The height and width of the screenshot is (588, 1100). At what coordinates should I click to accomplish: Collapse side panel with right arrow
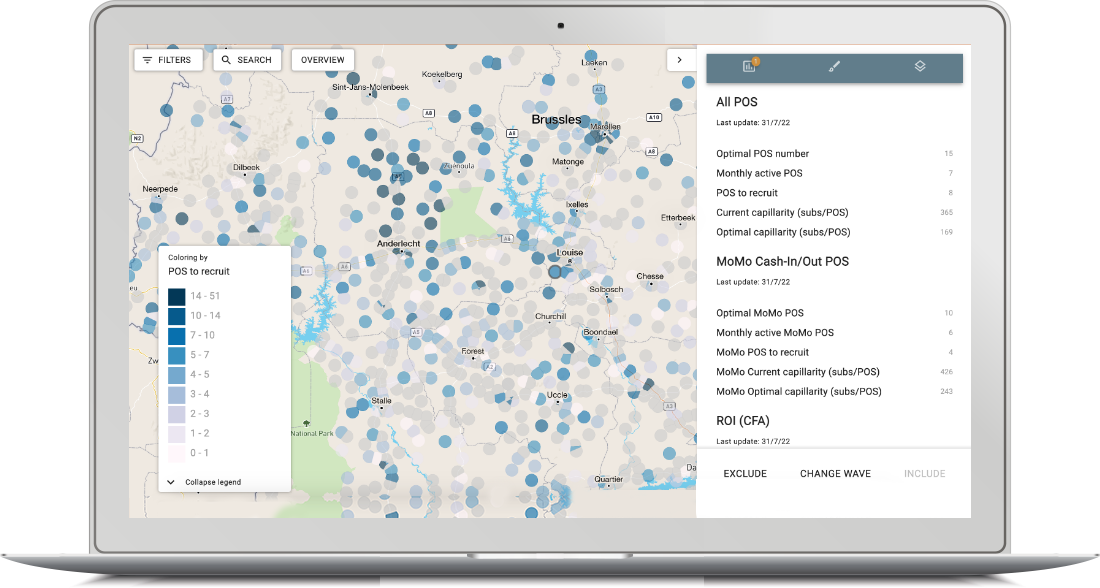pos(679,60)
